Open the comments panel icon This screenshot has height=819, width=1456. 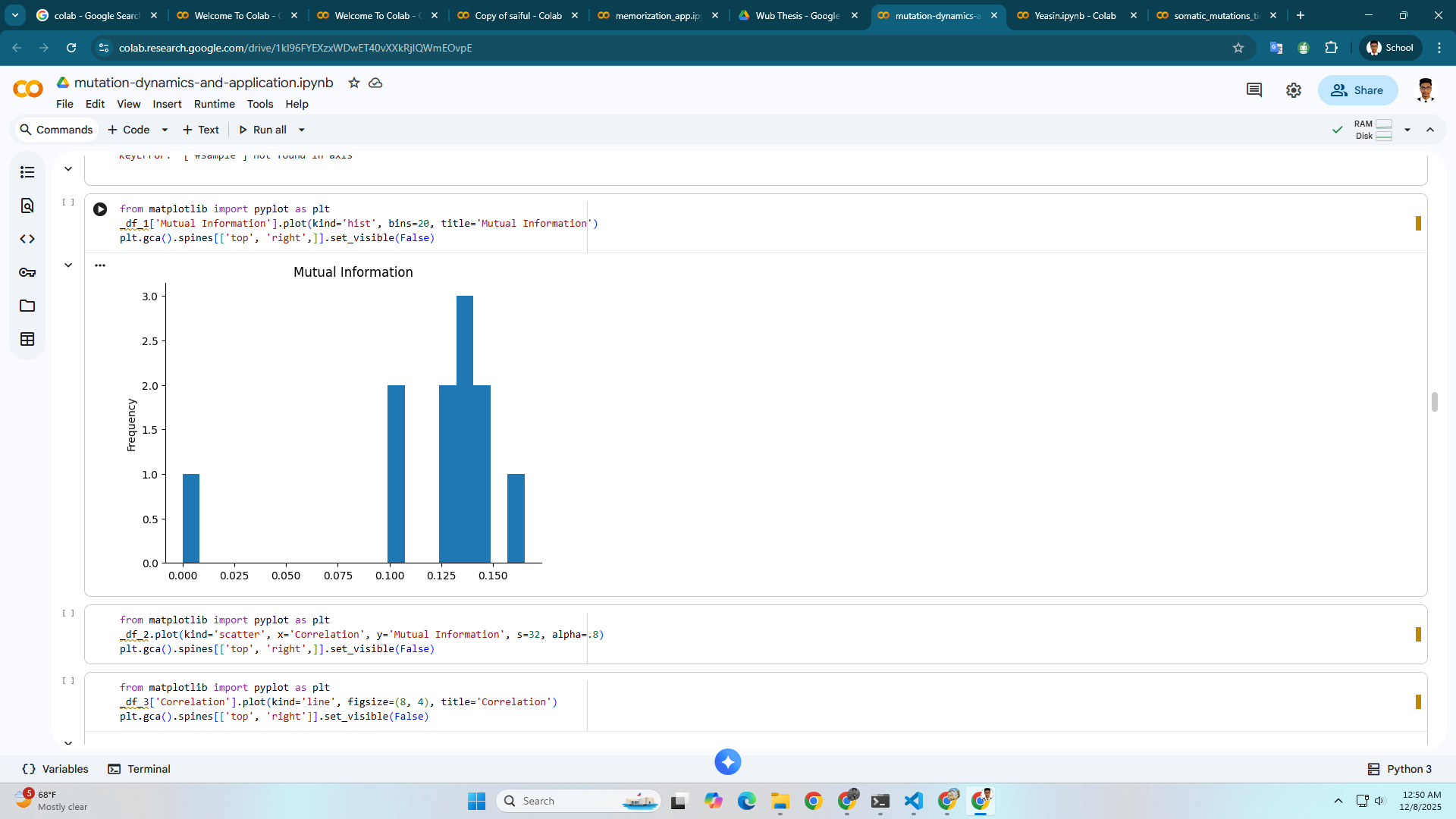point(1254,89)
